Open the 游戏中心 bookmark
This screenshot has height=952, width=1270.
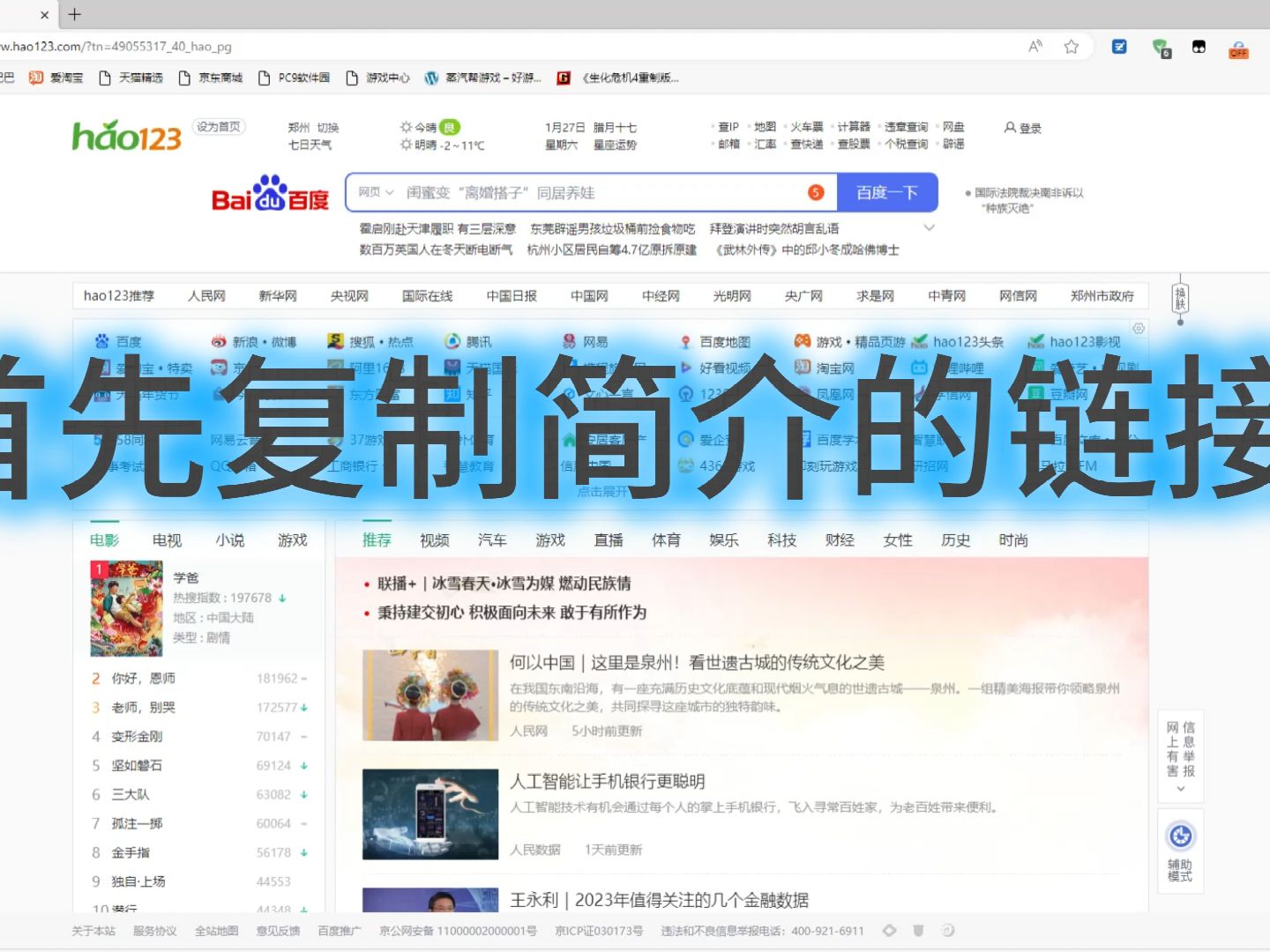(x=378, y=78)
